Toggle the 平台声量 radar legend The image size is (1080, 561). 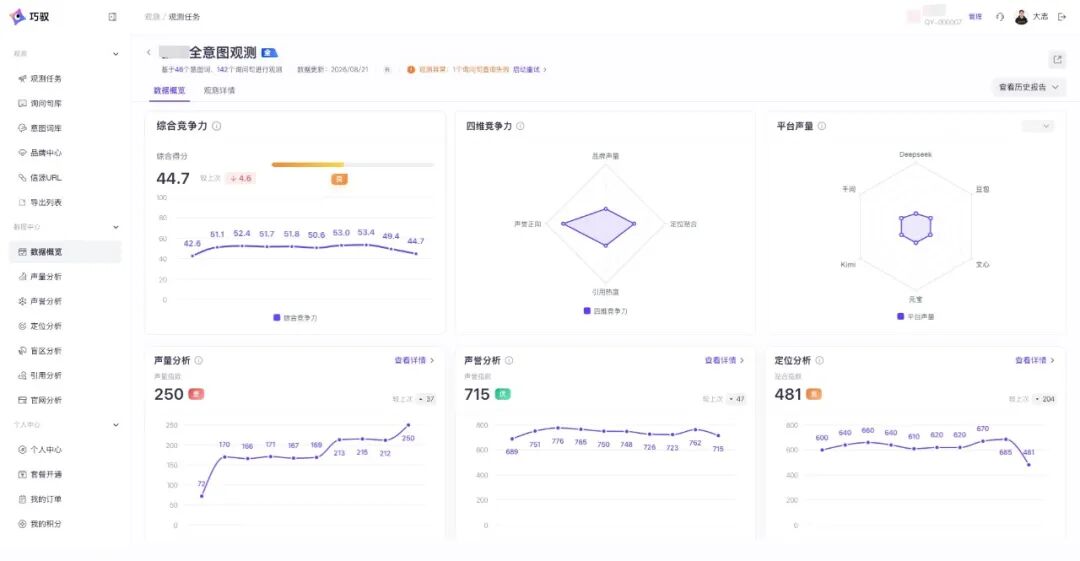(915, 316)
